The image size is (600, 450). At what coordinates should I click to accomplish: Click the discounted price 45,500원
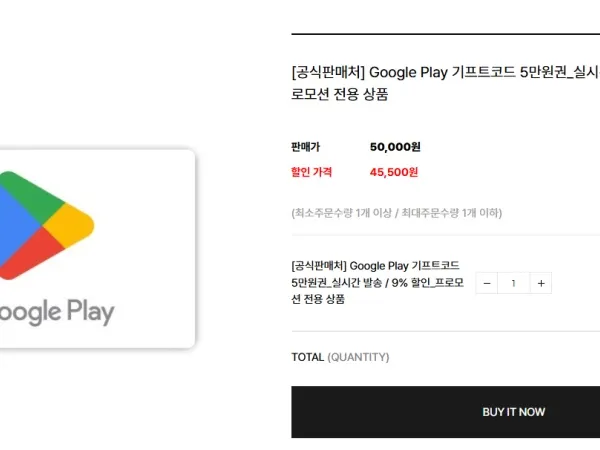click(x=394, y=172)
